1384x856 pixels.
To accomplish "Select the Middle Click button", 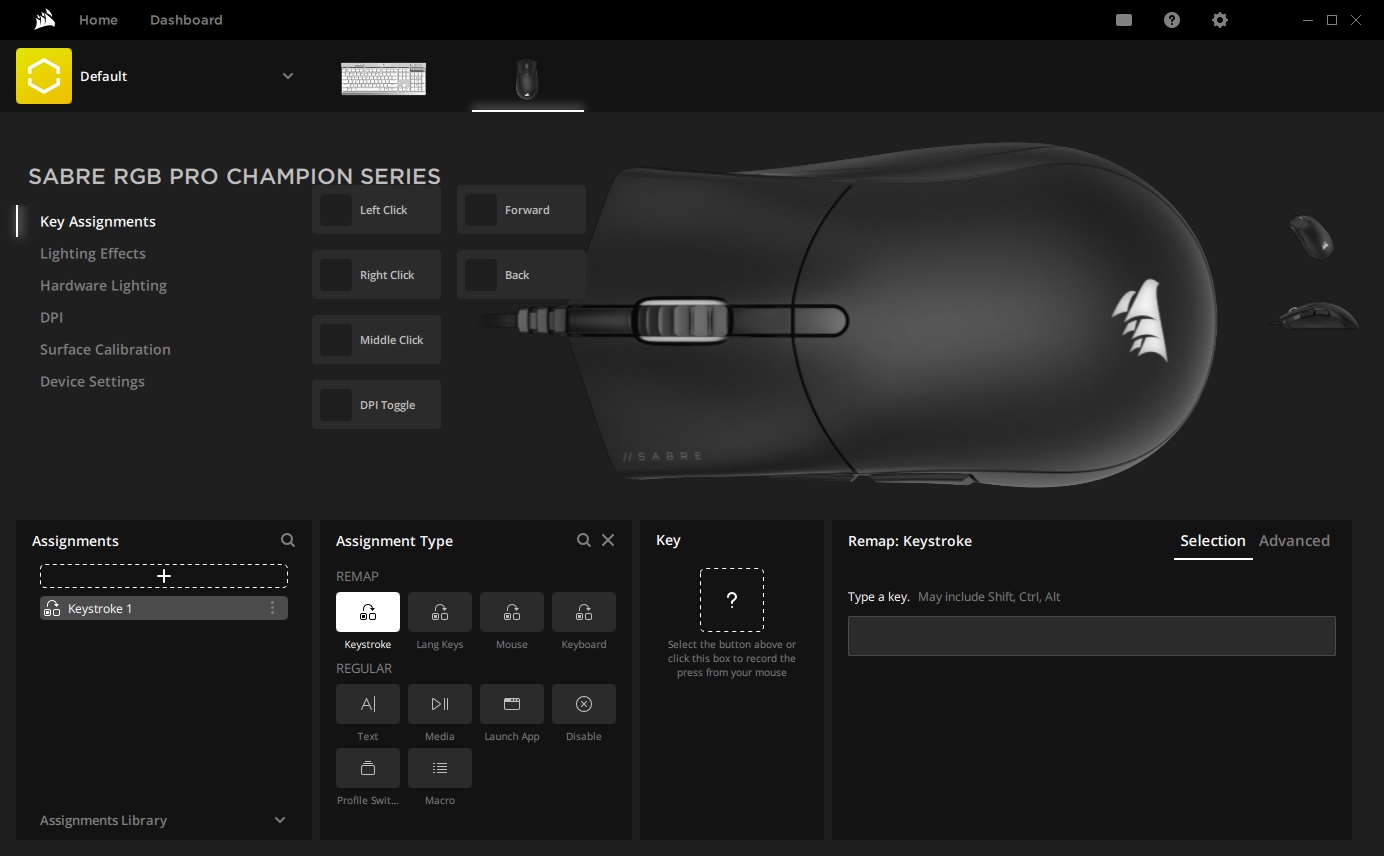I will click(x=376, y=340).
